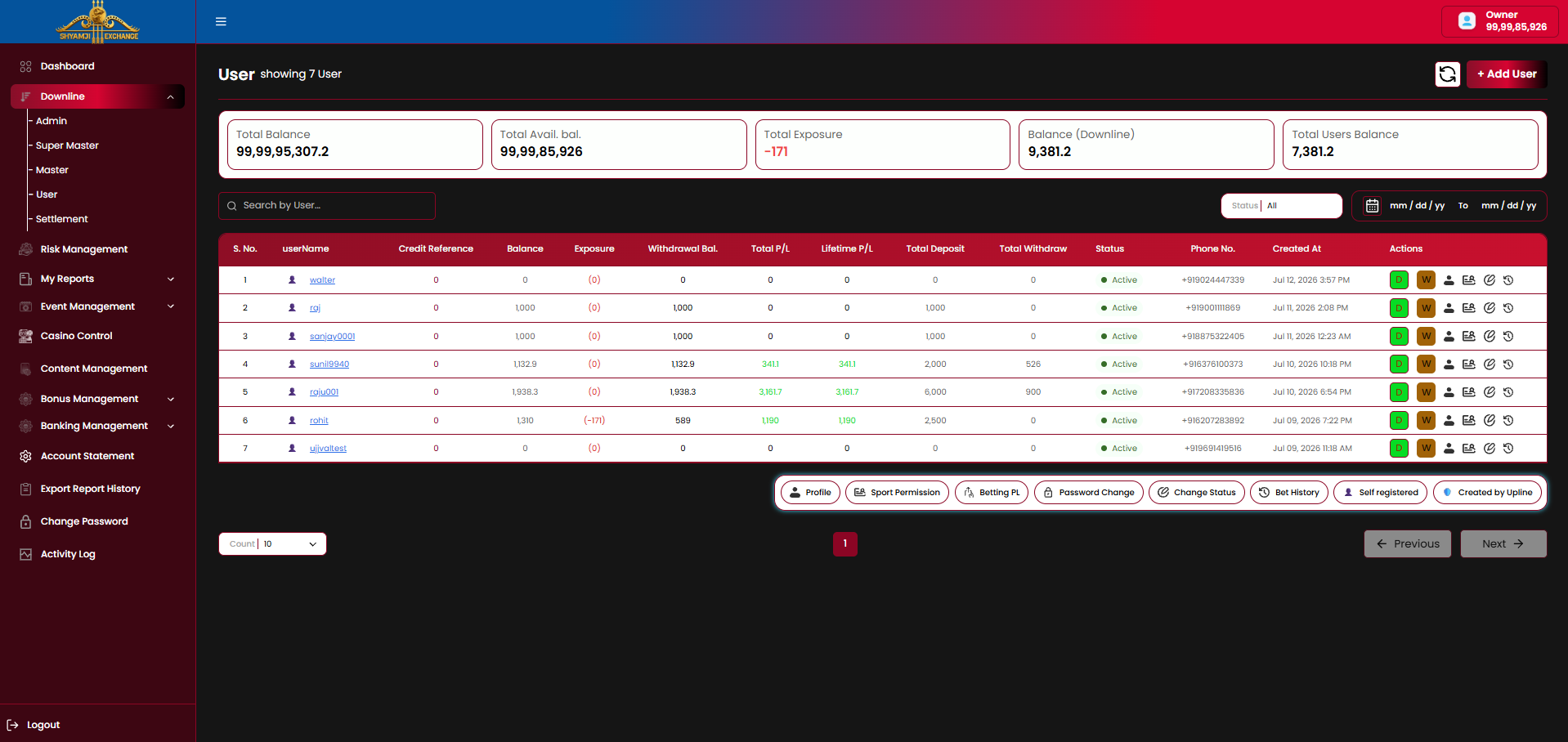
Task: Expand the Banking Management sidebar menu
Action: [97, 426]
